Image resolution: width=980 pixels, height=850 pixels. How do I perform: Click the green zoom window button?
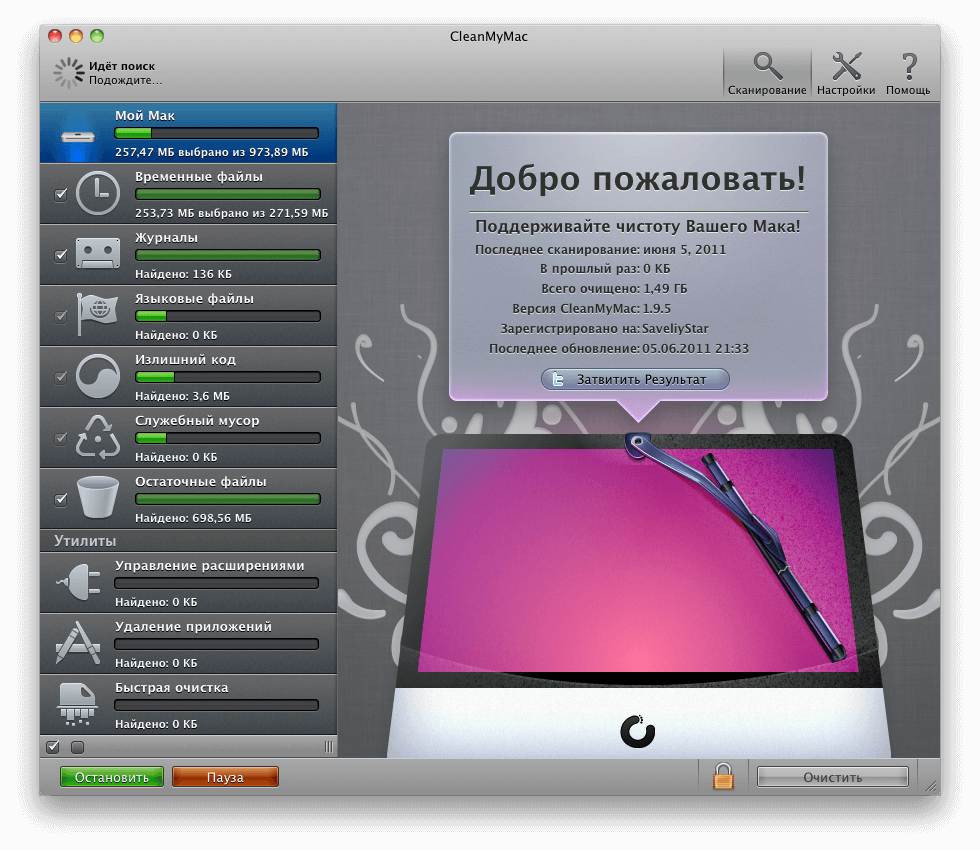[x=97, y=36]
